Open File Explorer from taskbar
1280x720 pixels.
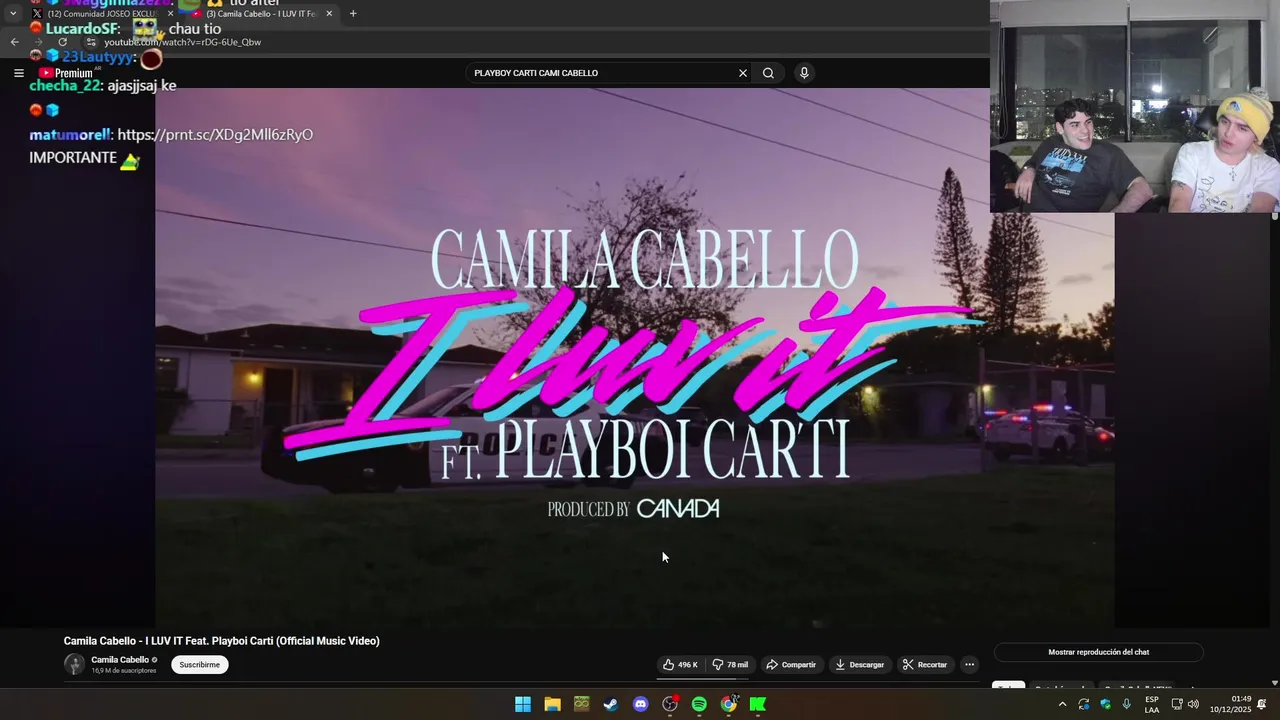pos(552,704)
